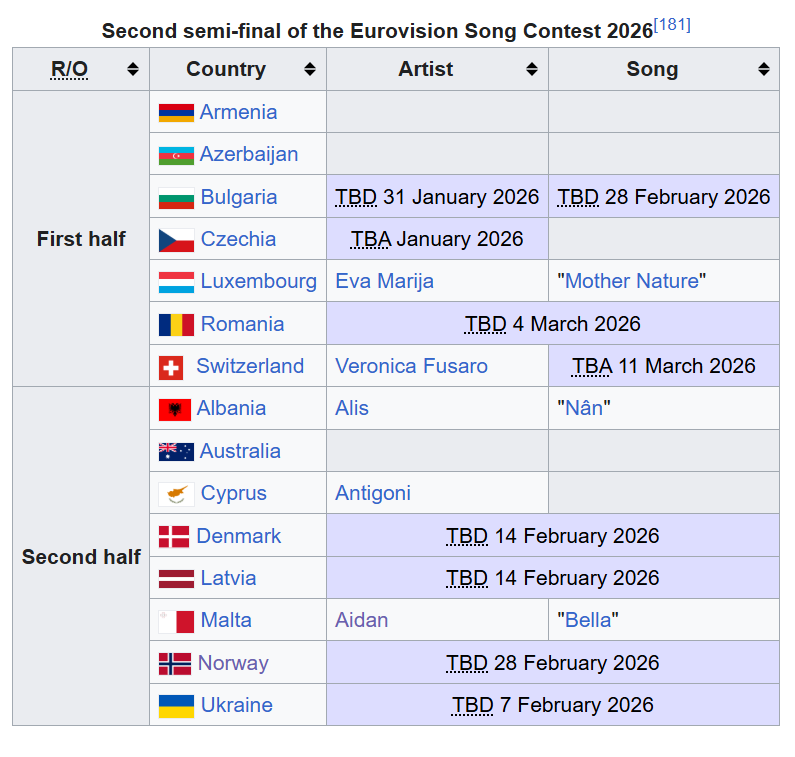This screenshot has height=757, width=795.
Task: Sort table by Song column arrows
Action: (764, 69)
